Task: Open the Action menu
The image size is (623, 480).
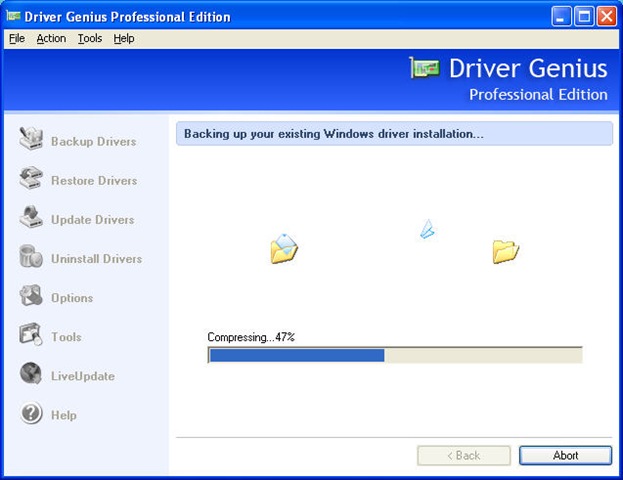Action: tap(51, 39)
